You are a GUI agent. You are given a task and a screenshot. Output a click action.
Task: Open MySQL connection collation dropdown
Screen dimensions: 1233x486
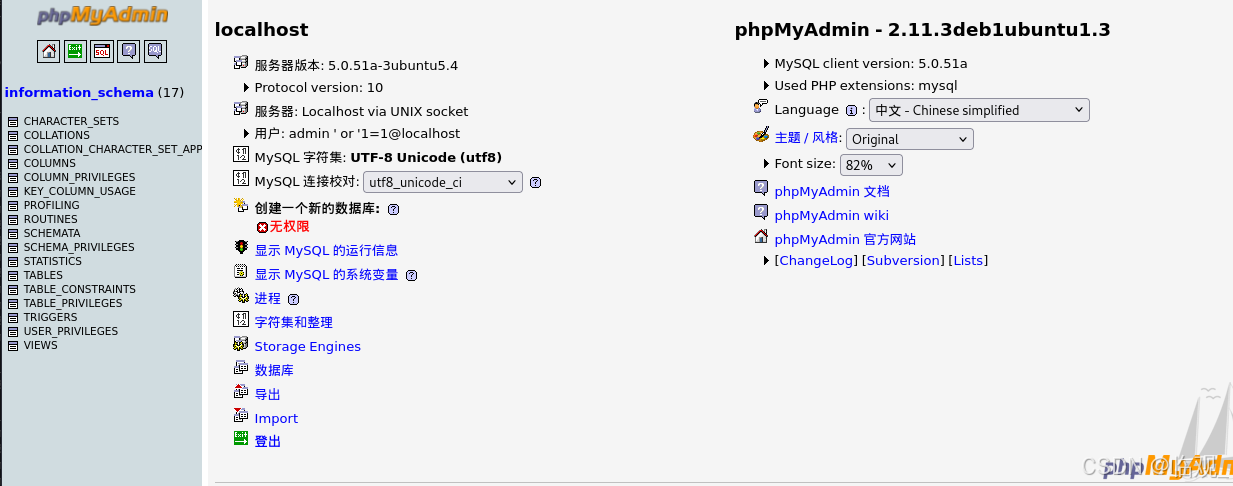(x=443, y=182)
